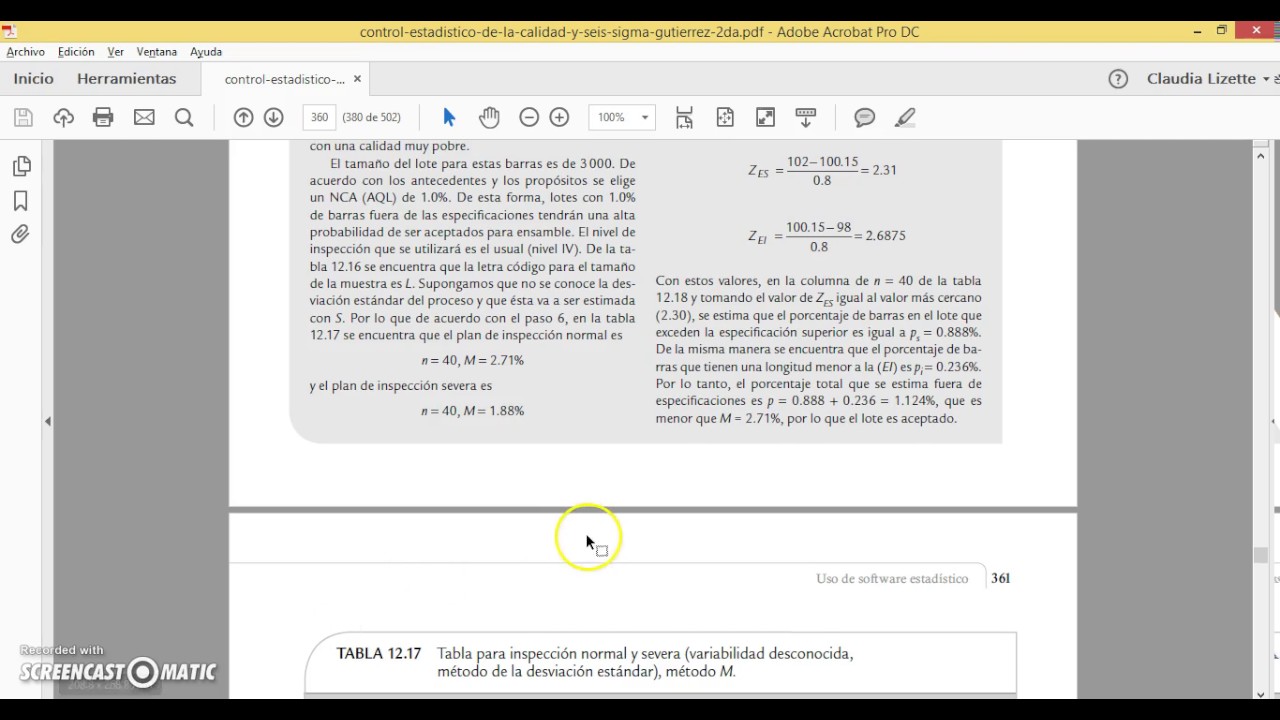Open the Edición menu
This screenshot has width=1280, height=720.
76,52
